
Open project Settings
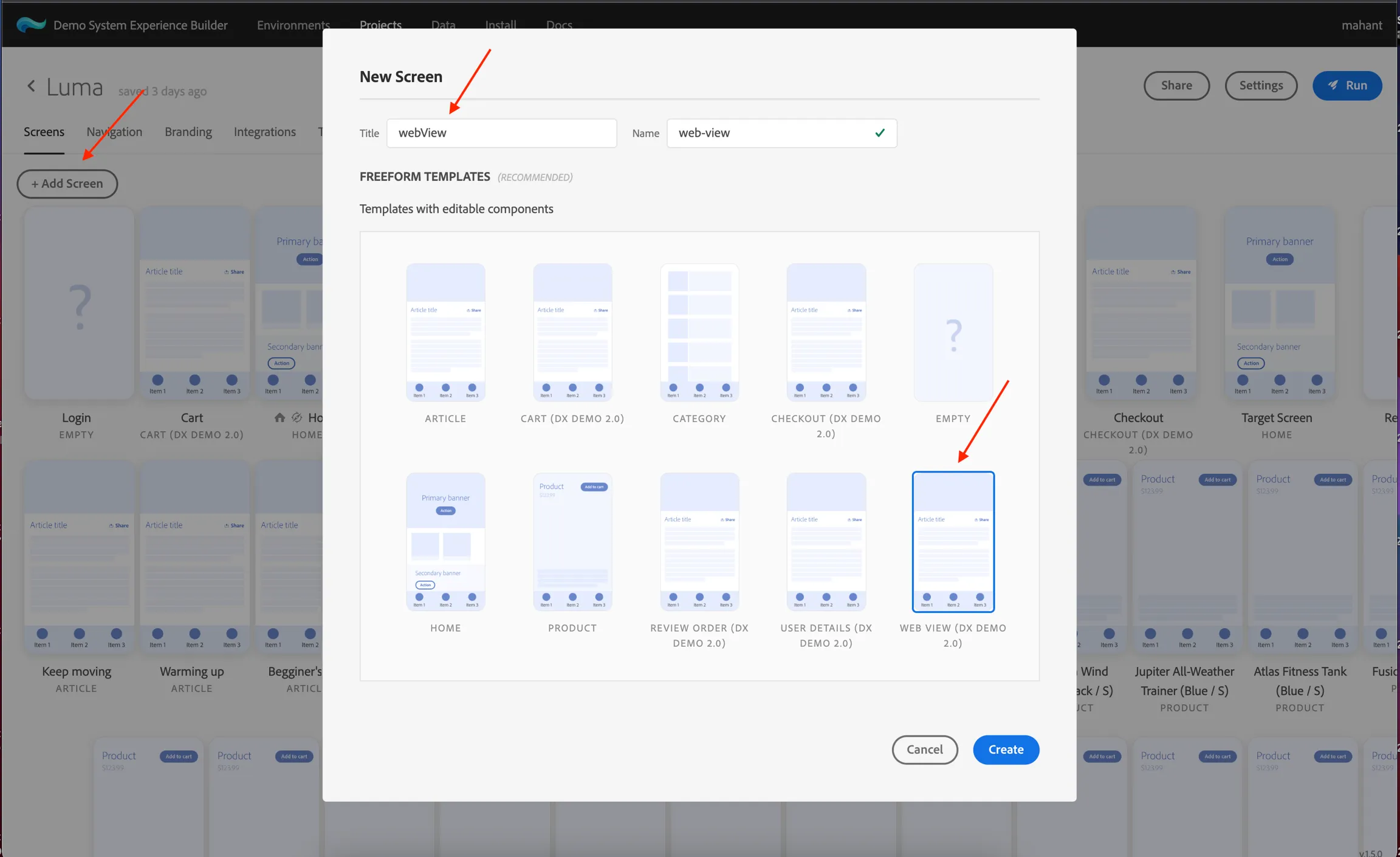pos(1261,86)
